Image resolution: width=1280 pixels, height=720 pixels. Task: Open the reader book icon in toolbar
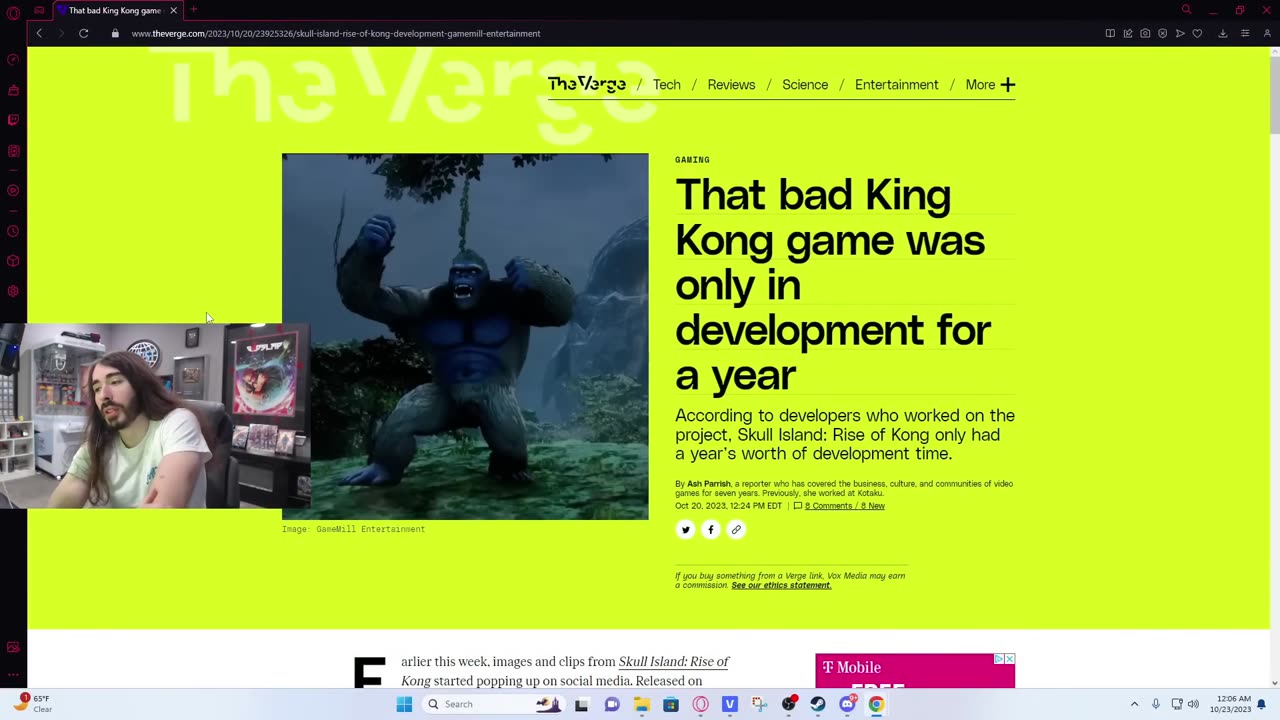(1110, 33)
